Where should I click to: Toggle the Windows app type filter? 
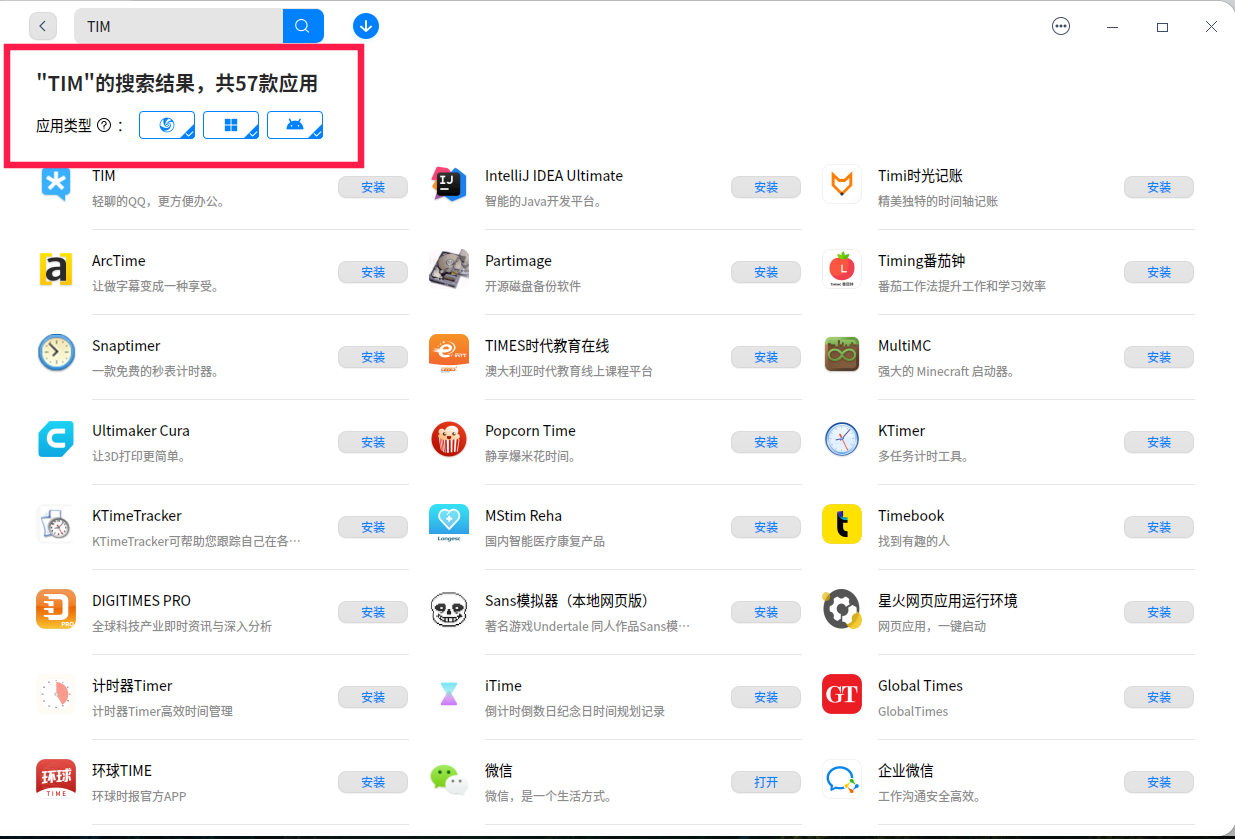click(x=231, y=125)
